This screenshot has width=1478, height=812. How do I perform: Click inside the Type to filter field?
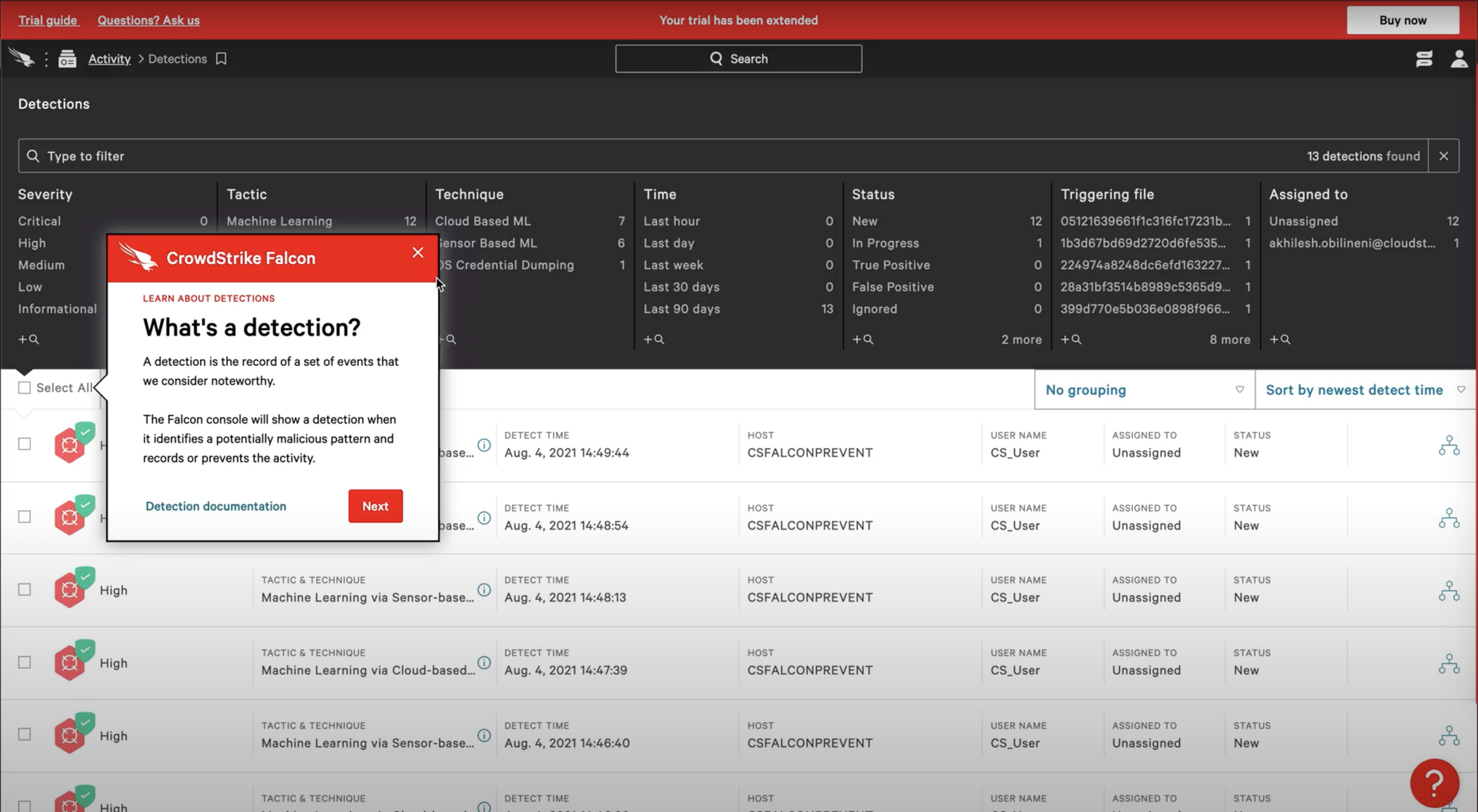coord(177,155)
